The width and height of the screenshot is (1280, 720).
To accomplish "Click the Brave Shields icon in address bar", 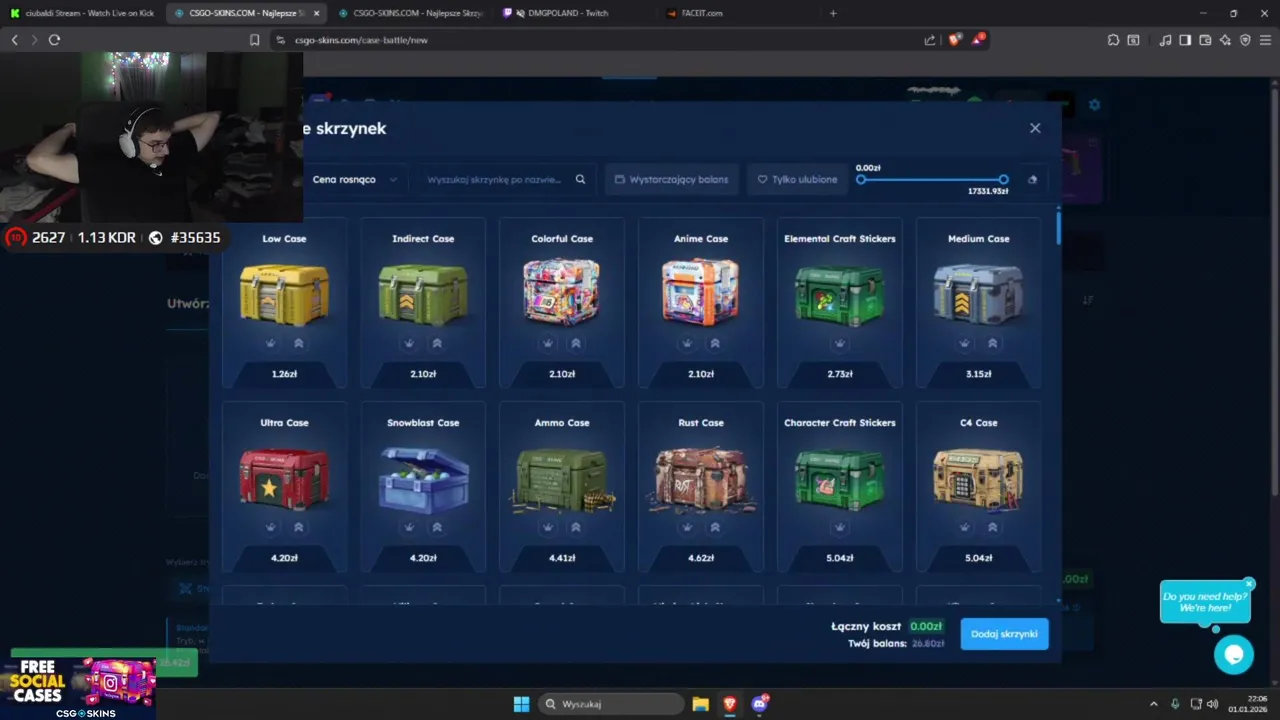I will pos(954,40).
